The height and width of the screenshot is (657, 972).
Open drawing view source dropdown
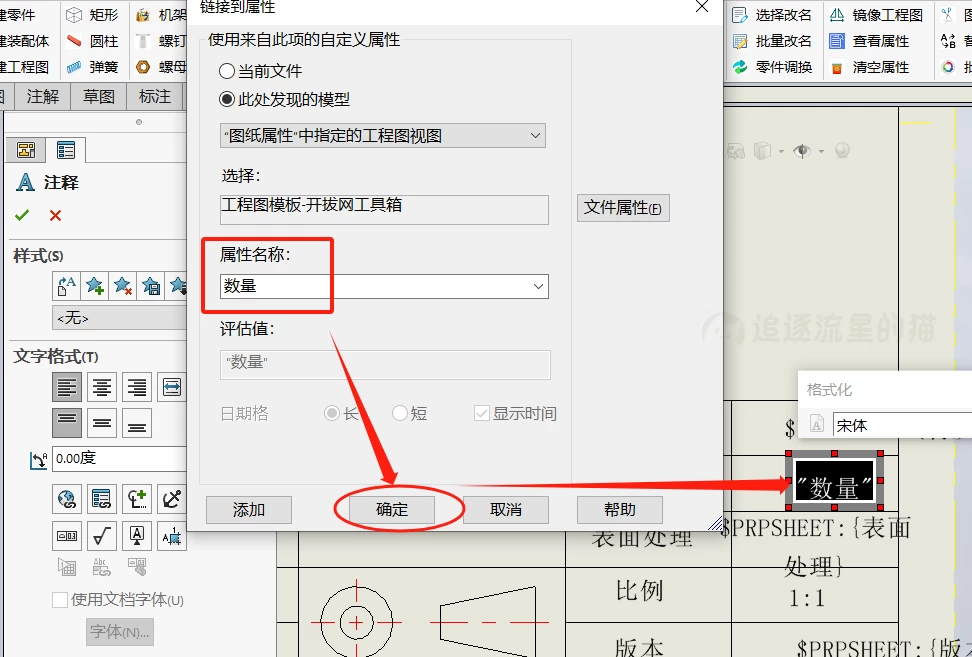[x=383, y=135]
